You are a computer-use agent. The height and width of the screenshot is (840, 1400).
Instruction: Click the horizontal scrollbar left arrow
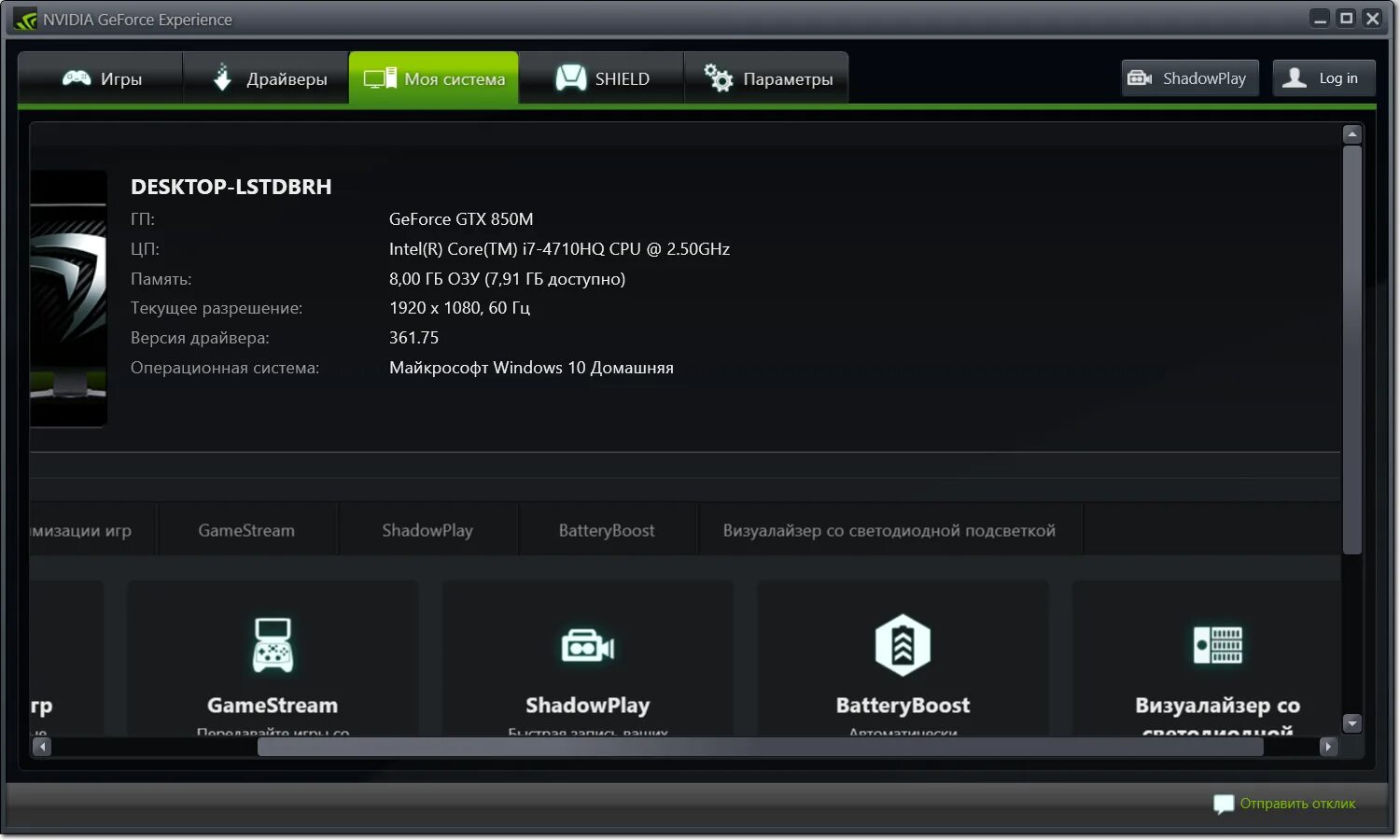click(41, 747)
